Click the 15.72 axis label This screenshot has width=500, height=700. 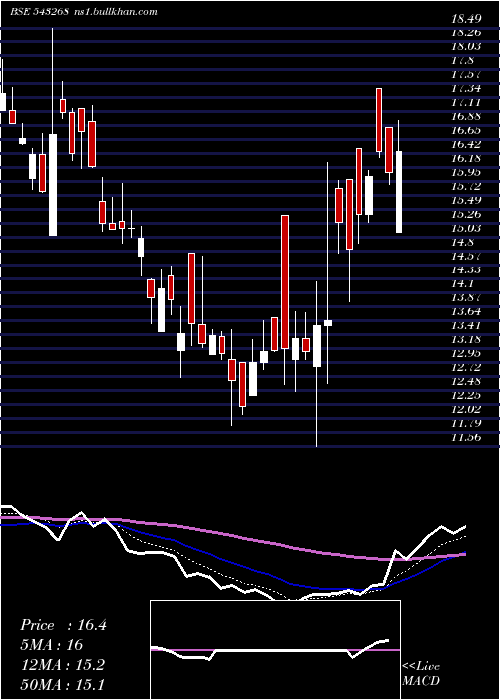tap(466, 186)
